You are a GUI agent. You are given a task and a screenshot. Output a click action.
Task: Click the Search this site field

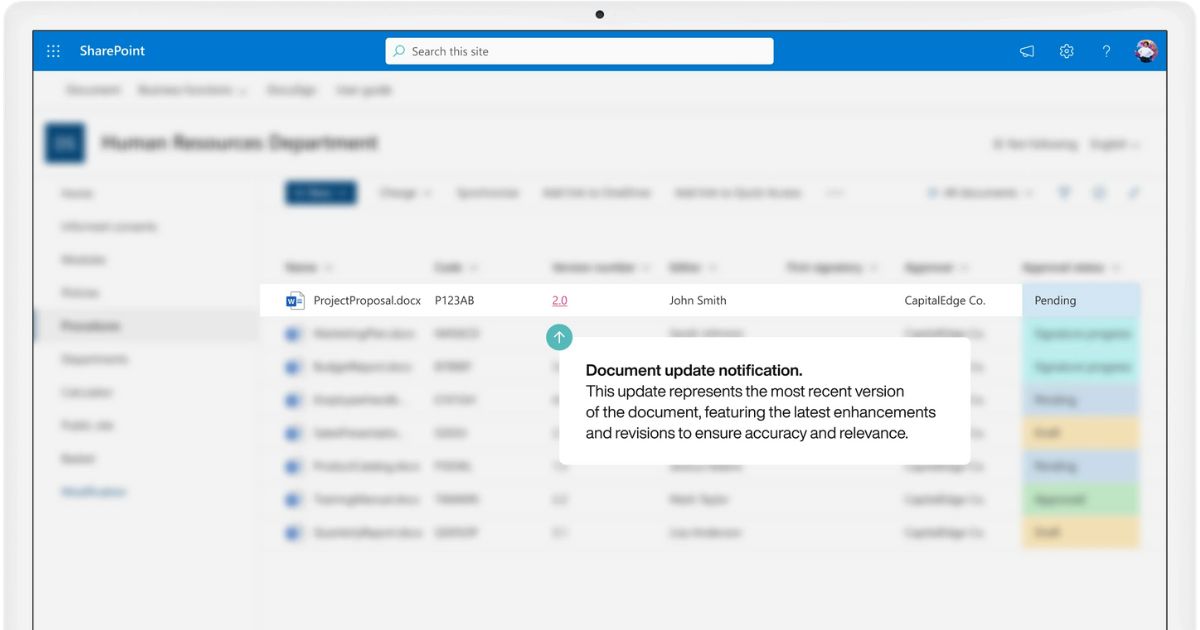click(x=580, y=51)
